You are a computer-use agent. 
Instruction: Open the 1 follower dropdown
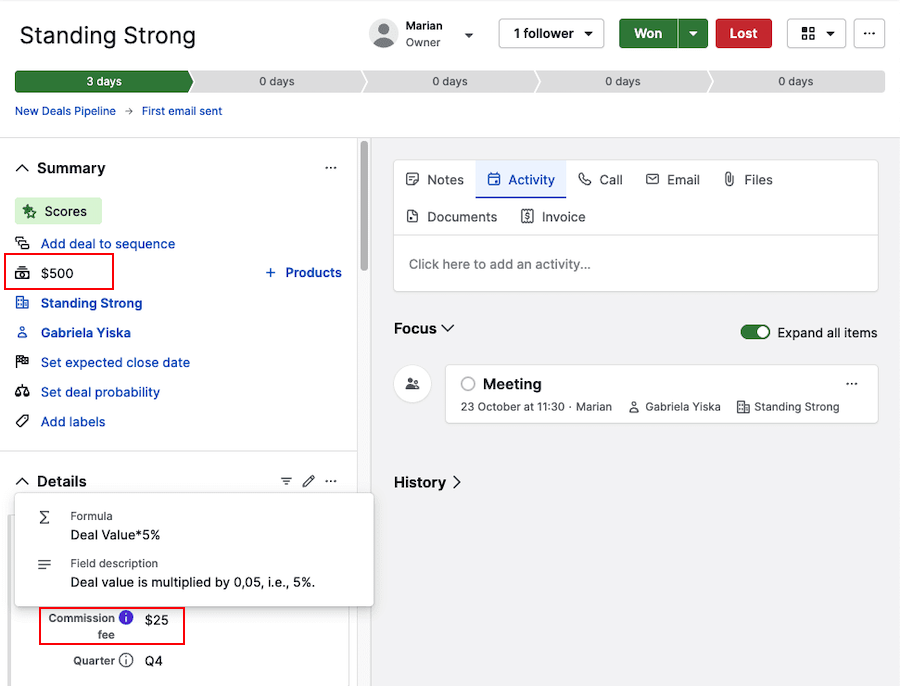pos(551,33)
